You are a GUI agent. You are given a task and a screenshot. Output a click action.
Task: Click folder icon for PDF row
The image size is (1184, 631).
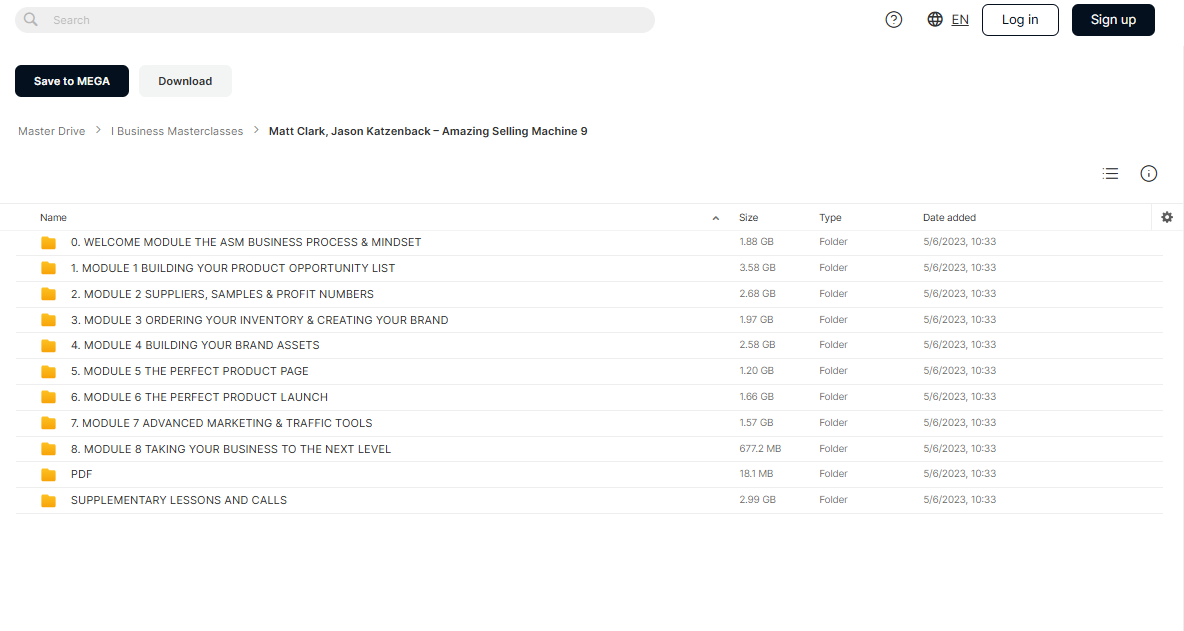48,475
